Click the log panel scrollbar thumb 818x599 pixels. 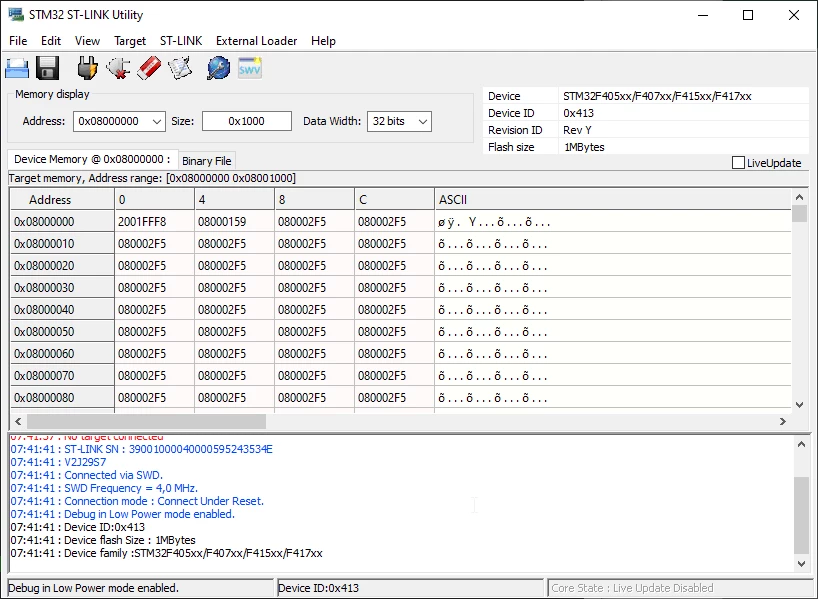(801, 516)
